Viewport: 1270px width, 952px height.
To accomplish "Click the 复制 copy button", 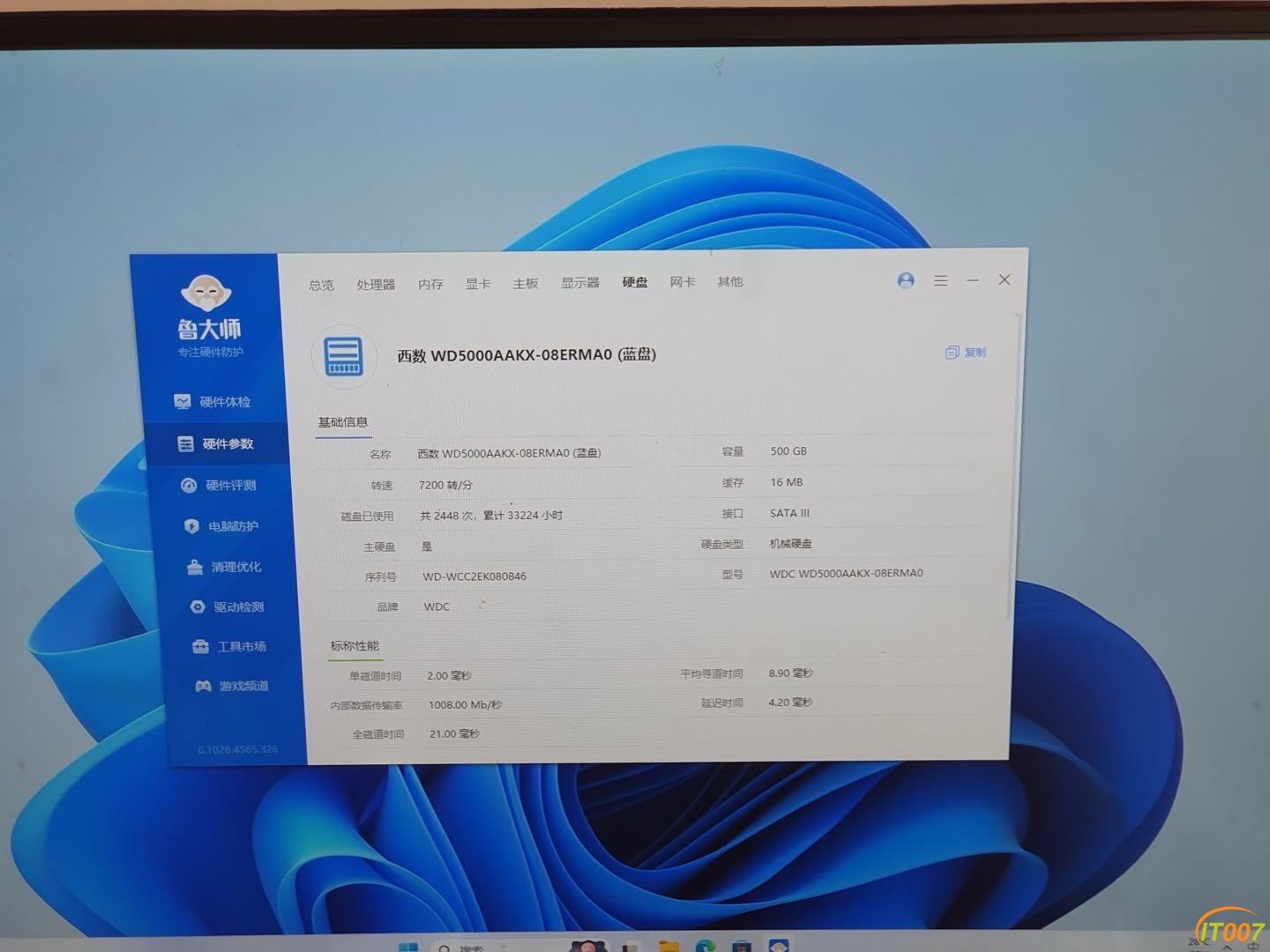I will (x=966, y=353).
